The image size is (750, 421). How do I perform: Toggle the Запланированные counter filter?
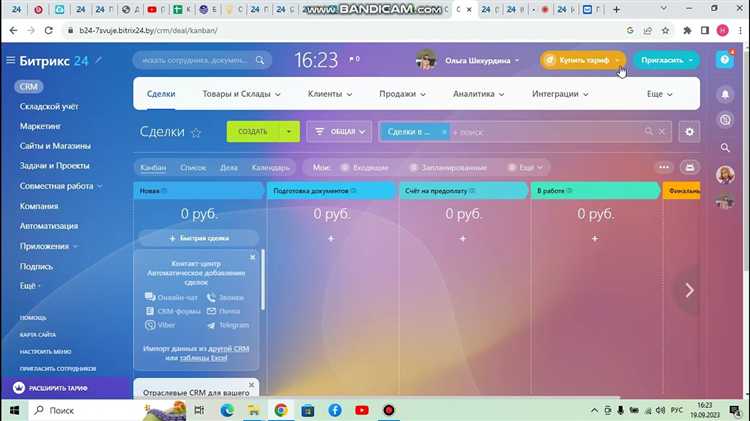448,167
